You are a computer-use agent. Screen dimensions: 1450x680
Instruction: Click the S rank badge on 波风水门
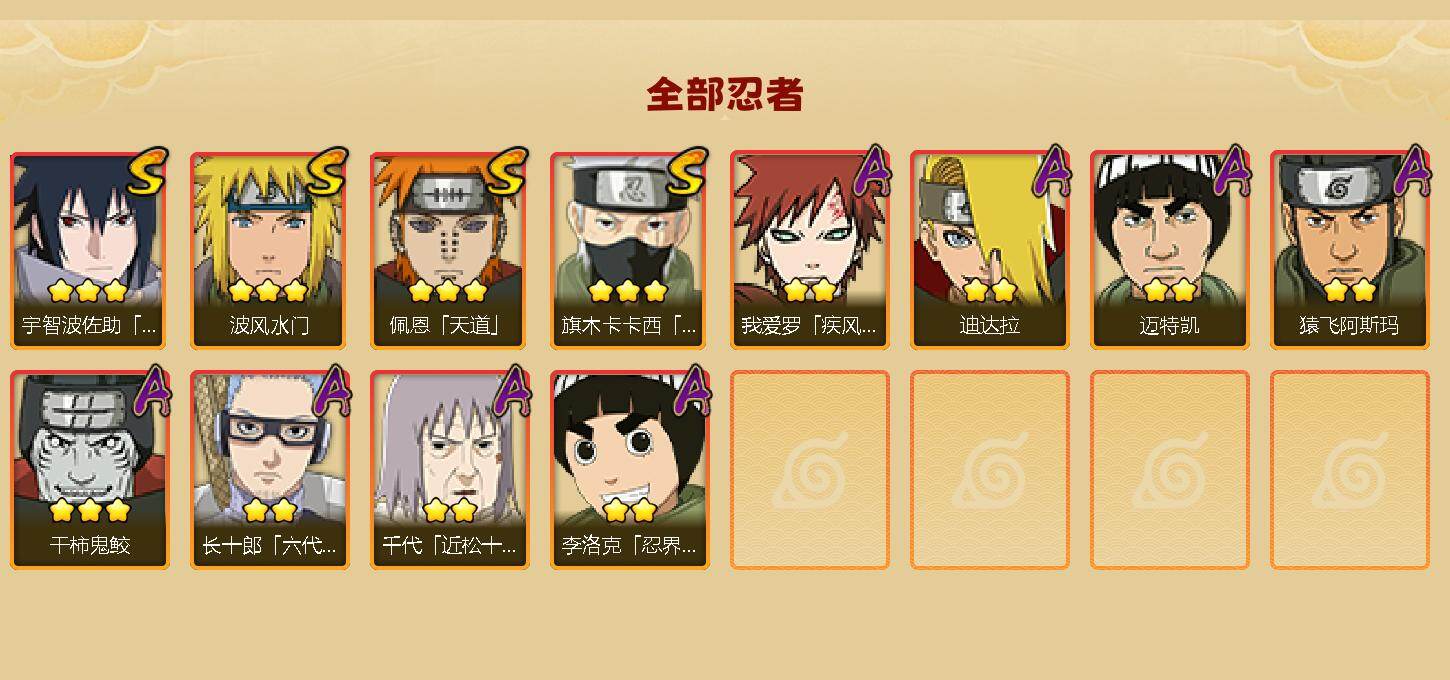point(328,172)
